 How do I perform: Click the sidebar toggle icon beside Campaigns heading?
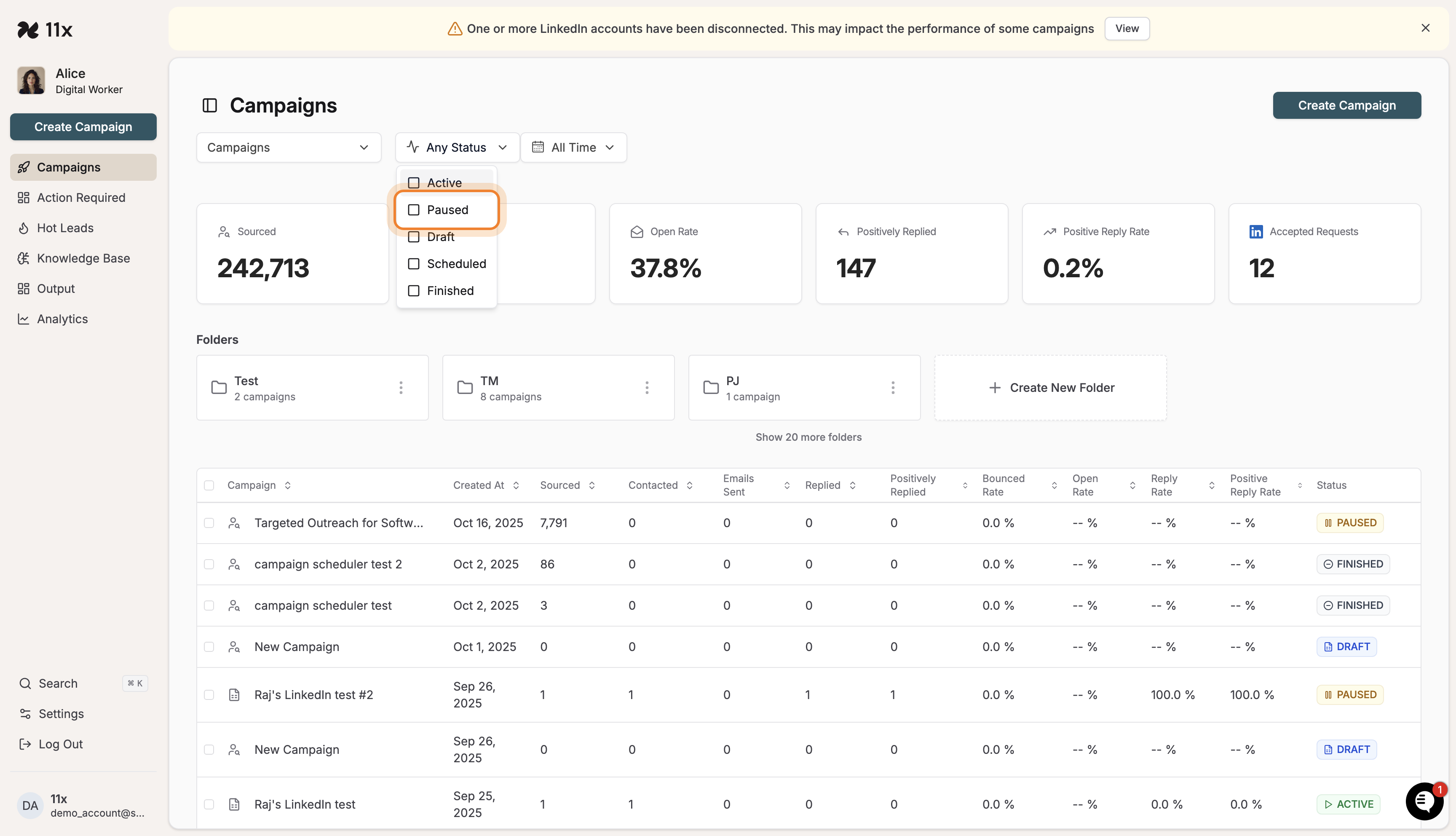[x=209, y=106]
